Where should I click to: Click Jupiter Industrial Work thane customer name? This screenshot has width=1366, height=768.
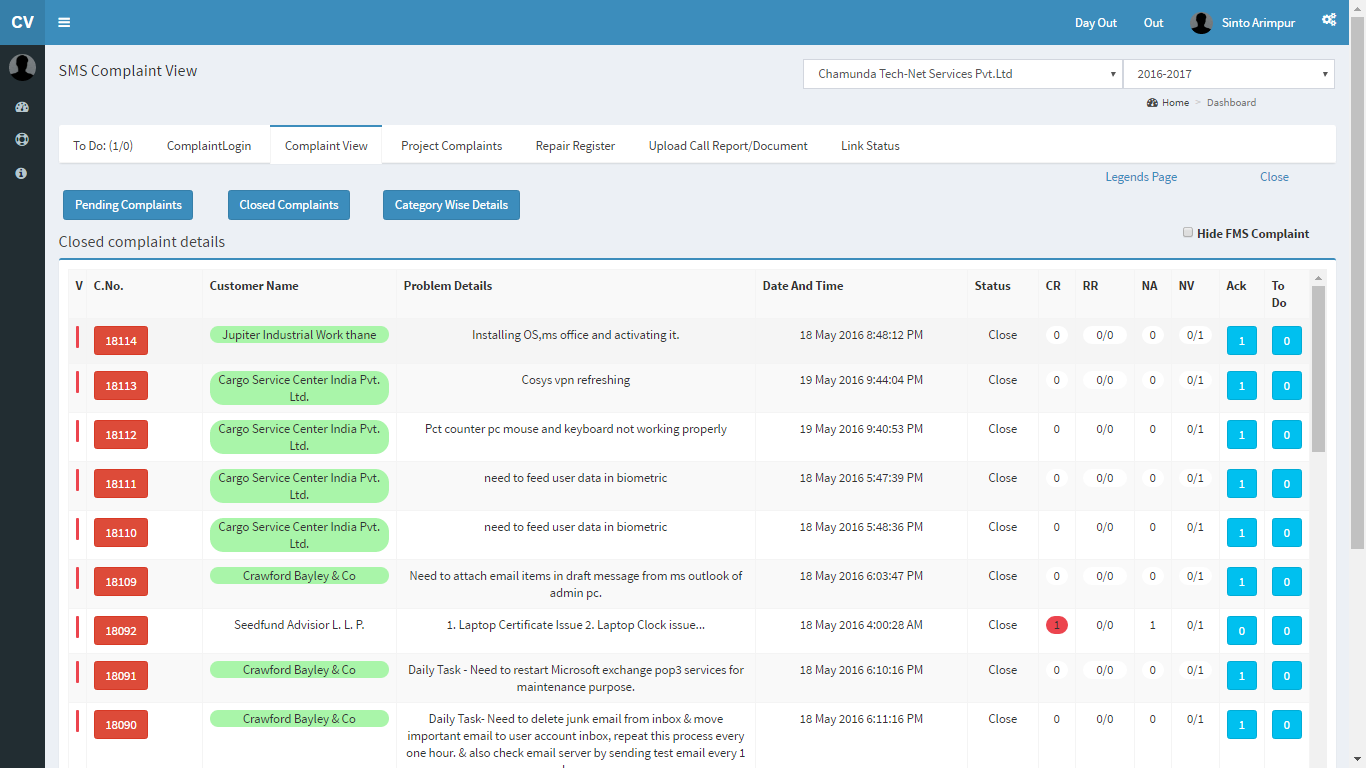(299, 335)
